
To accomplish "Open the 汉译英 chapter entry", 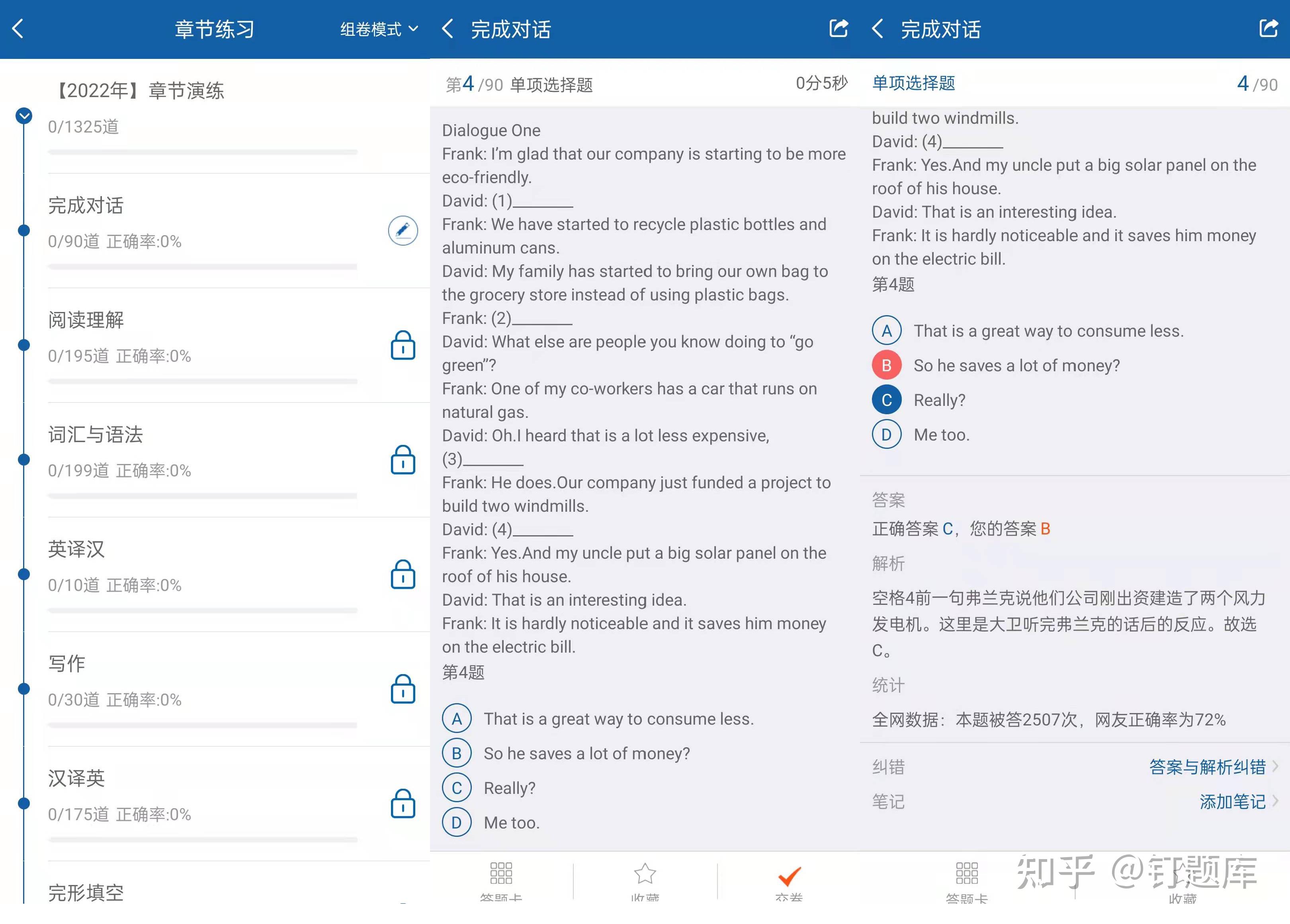I will click(77, 778).
